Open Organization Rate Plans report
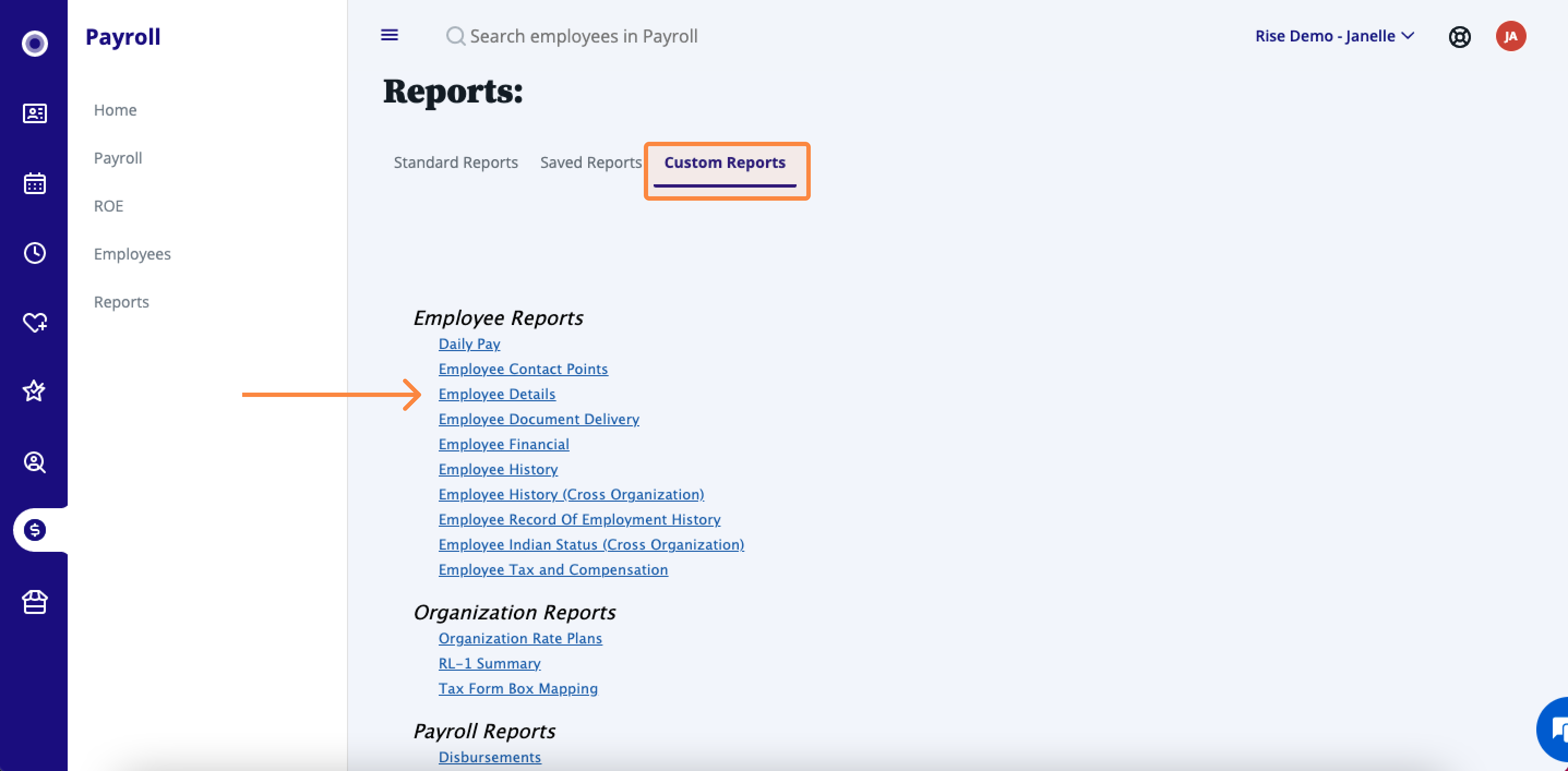The image size is (1568, 771). (520, 639)
